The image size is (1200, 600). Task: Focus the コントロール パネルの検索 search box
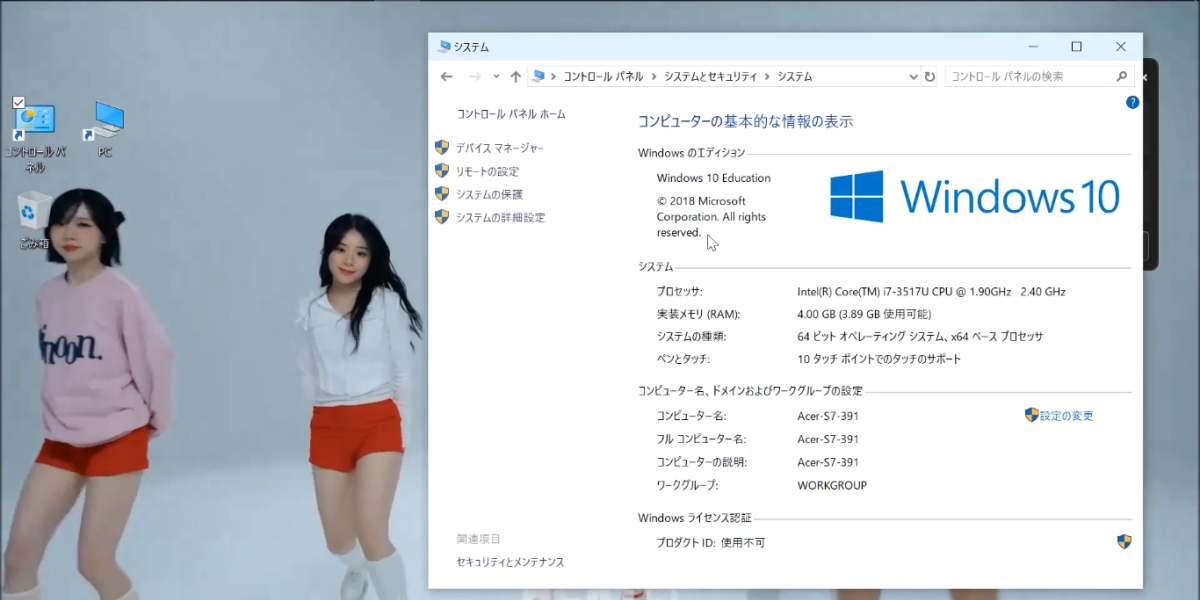[x=1030, y=77]
